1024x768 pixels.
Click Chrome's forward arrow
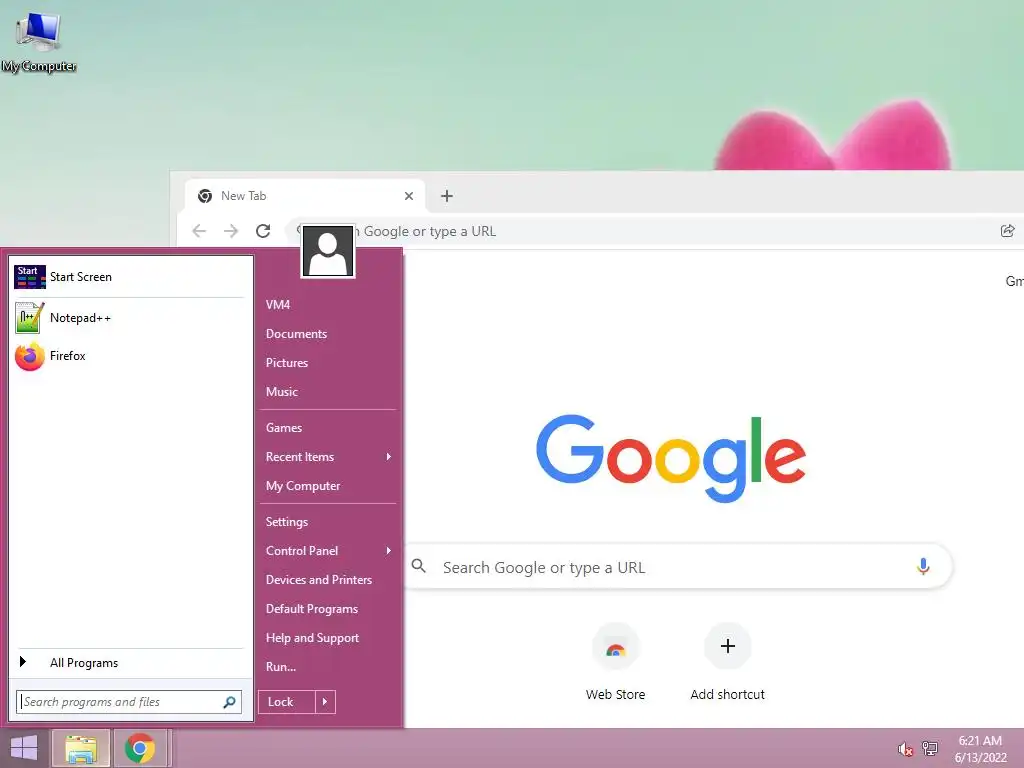pos(231,231)
